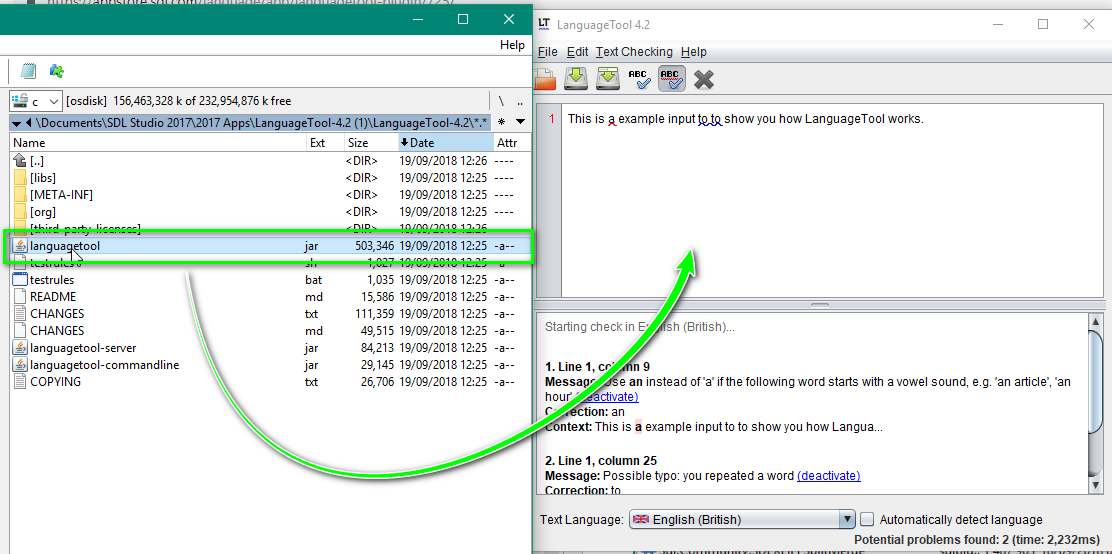Click the asterisk favorites button beside path

pos(502,121)
